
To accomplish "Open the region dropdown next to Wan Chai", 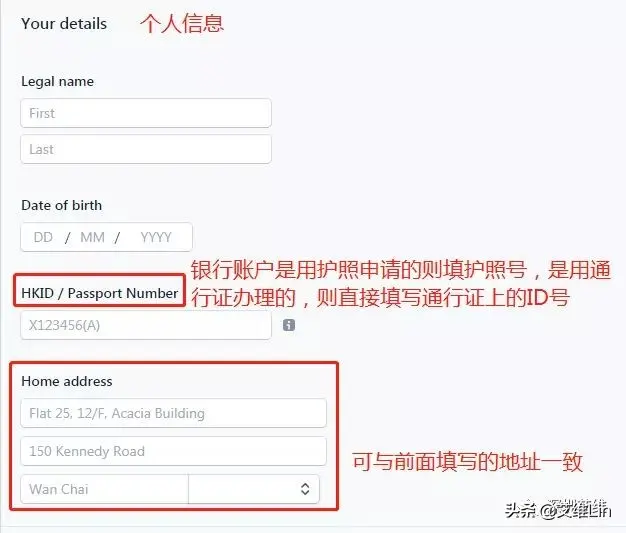I will point(254,489).
